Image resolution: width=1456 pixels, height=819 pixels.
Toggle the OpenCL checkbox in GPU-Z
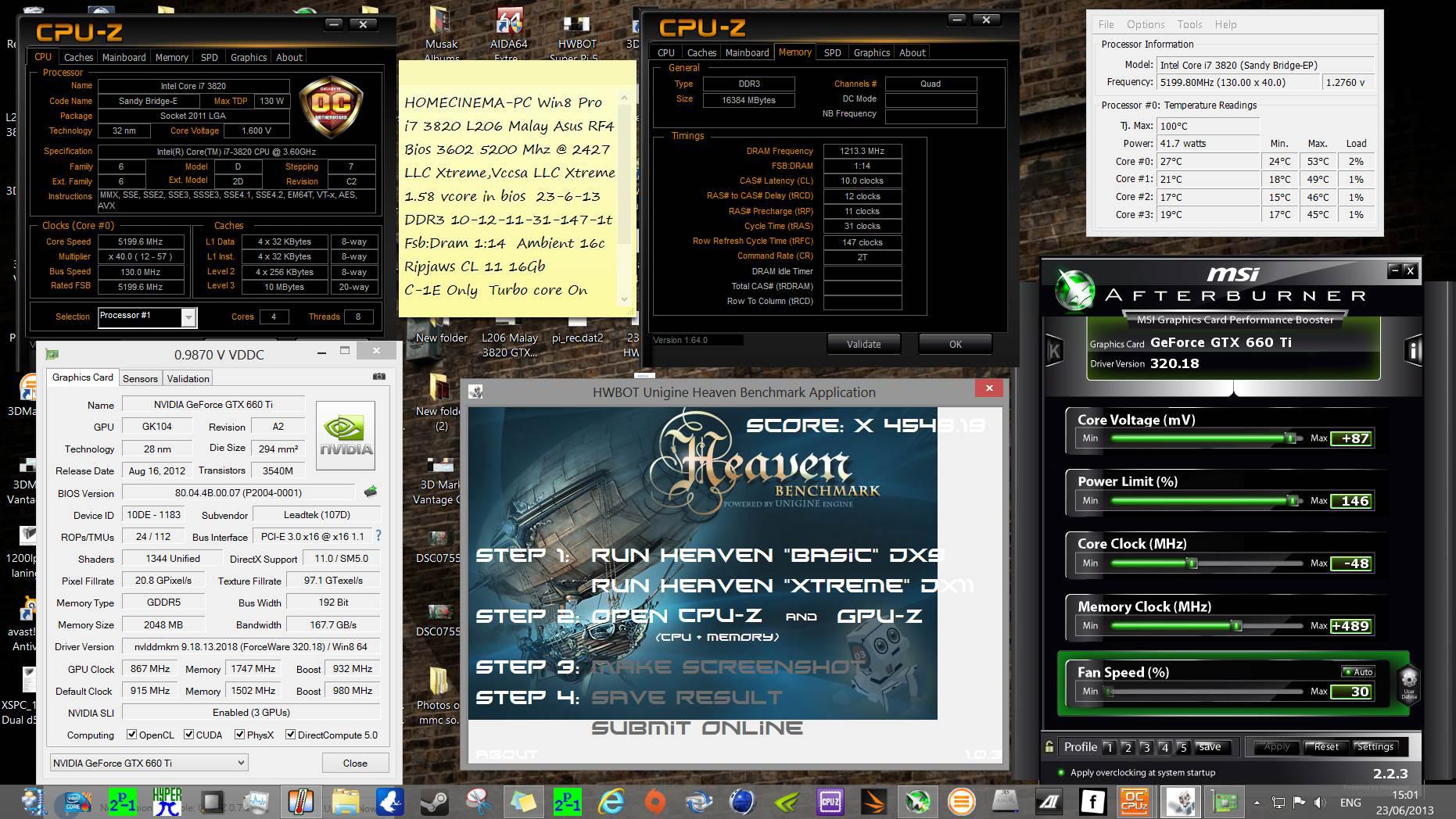[132, 735]
